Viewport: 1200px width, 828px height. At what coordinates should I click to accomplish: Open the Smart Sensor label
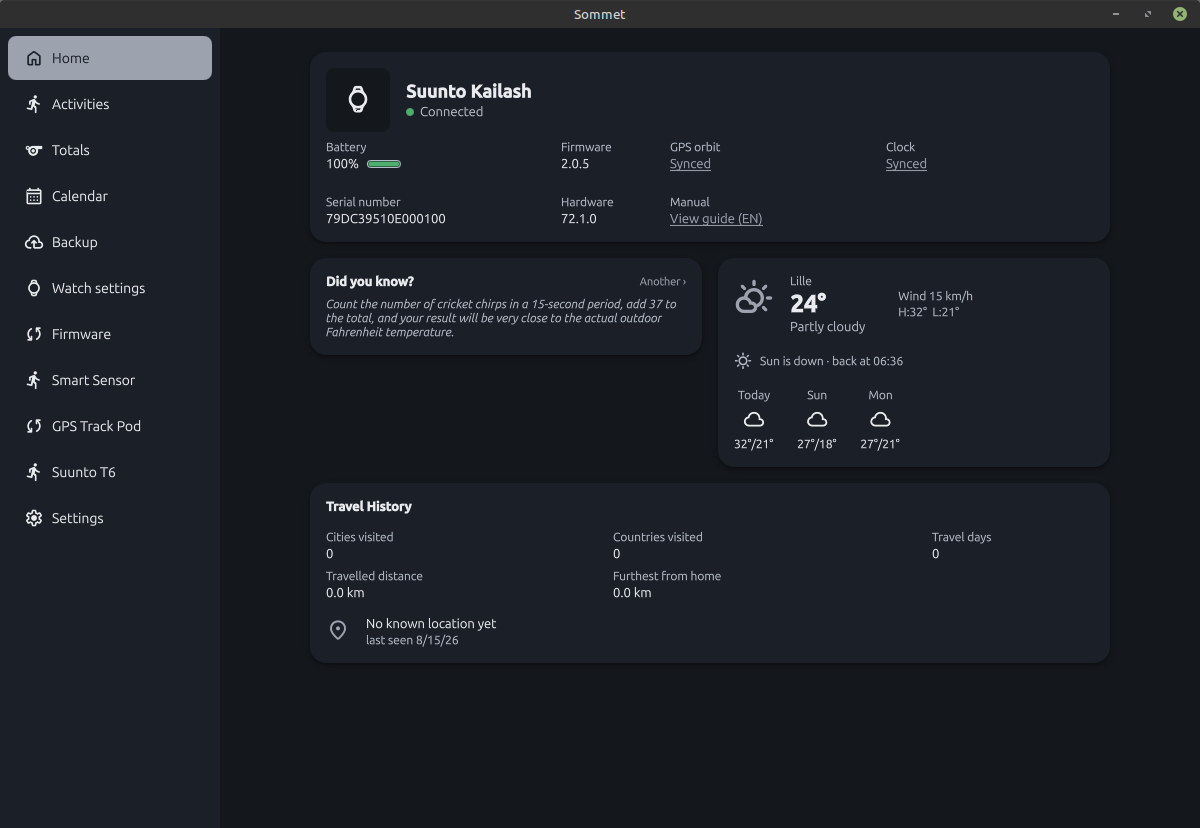coord(93,380)
